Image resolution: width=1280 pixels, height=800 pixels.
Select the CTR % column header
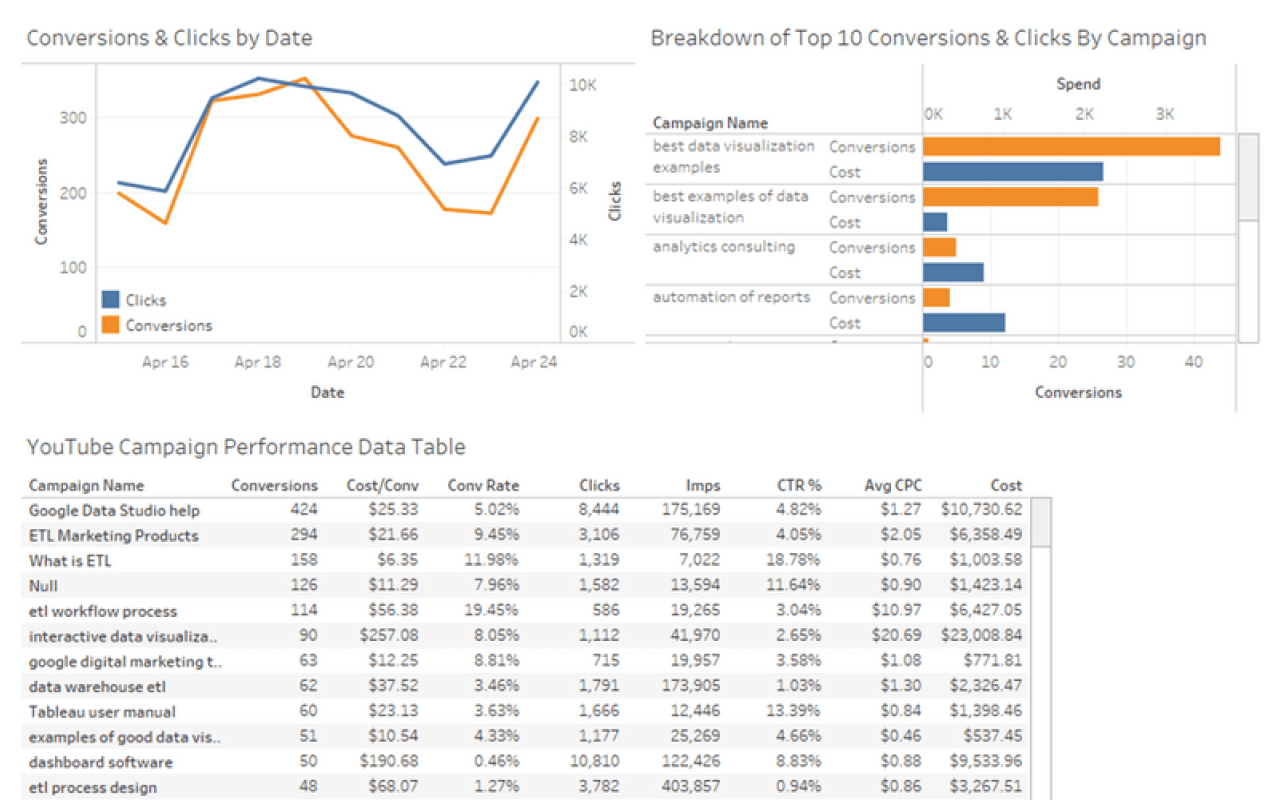799,485
